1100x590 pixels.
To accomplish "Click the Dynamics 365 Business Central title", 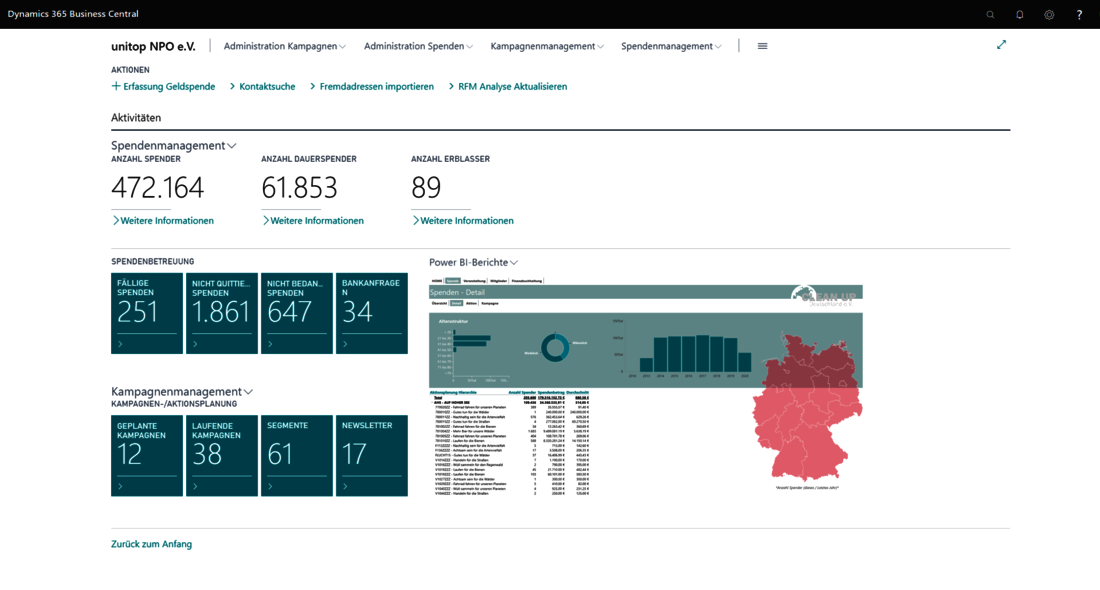I will coord(73,14).
